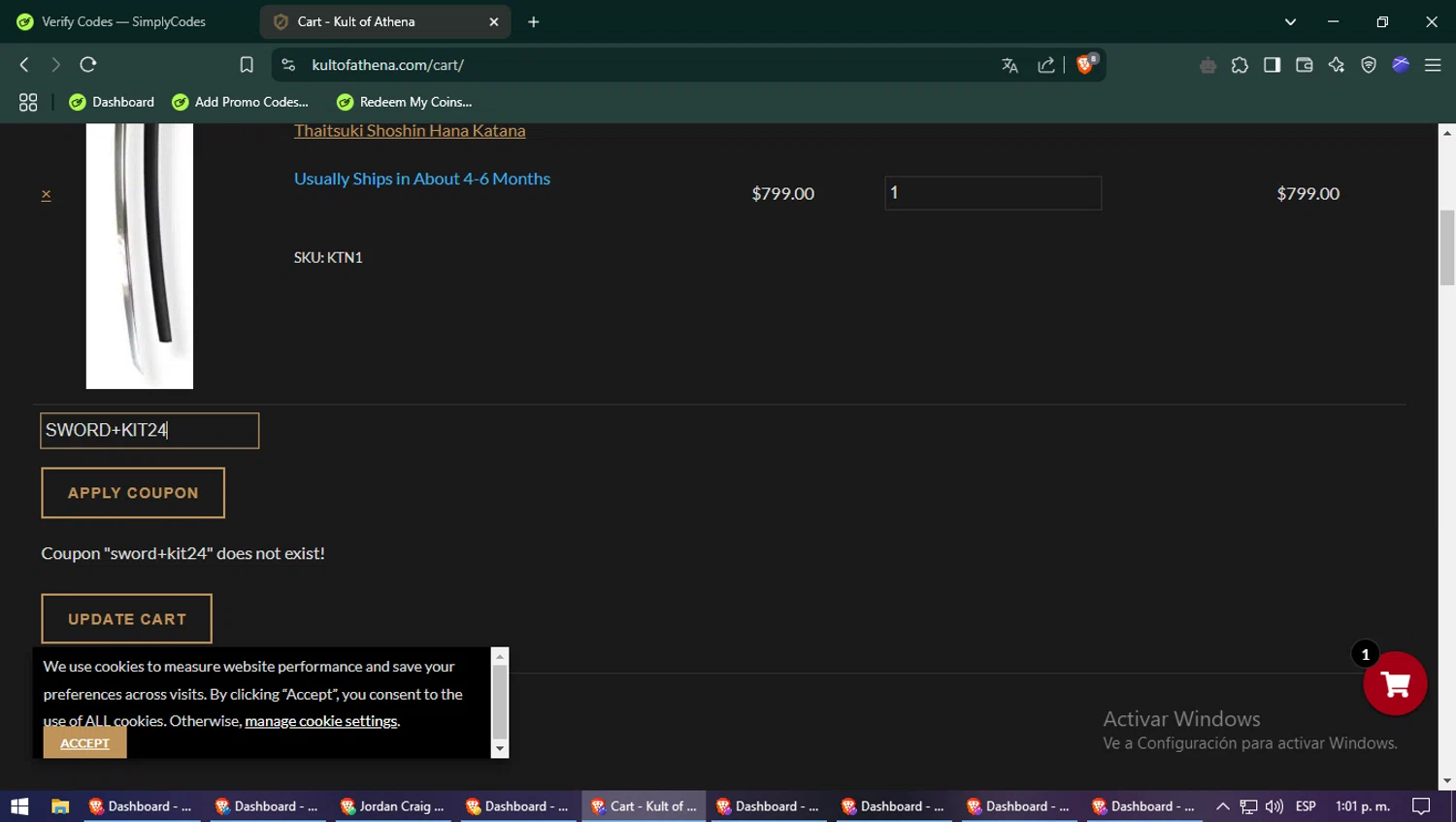The width and height of the screenshot is (1456, 822).
Task: Click the coupon does not exist error message
Action: 183,553
